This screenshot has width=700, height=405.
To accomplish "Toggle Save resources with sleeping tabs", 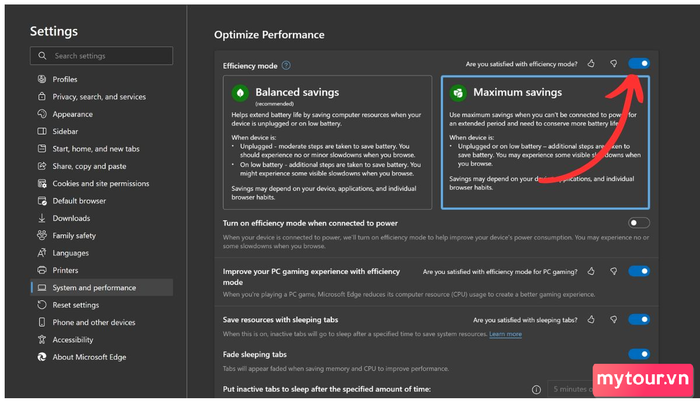I will (639, 319).
